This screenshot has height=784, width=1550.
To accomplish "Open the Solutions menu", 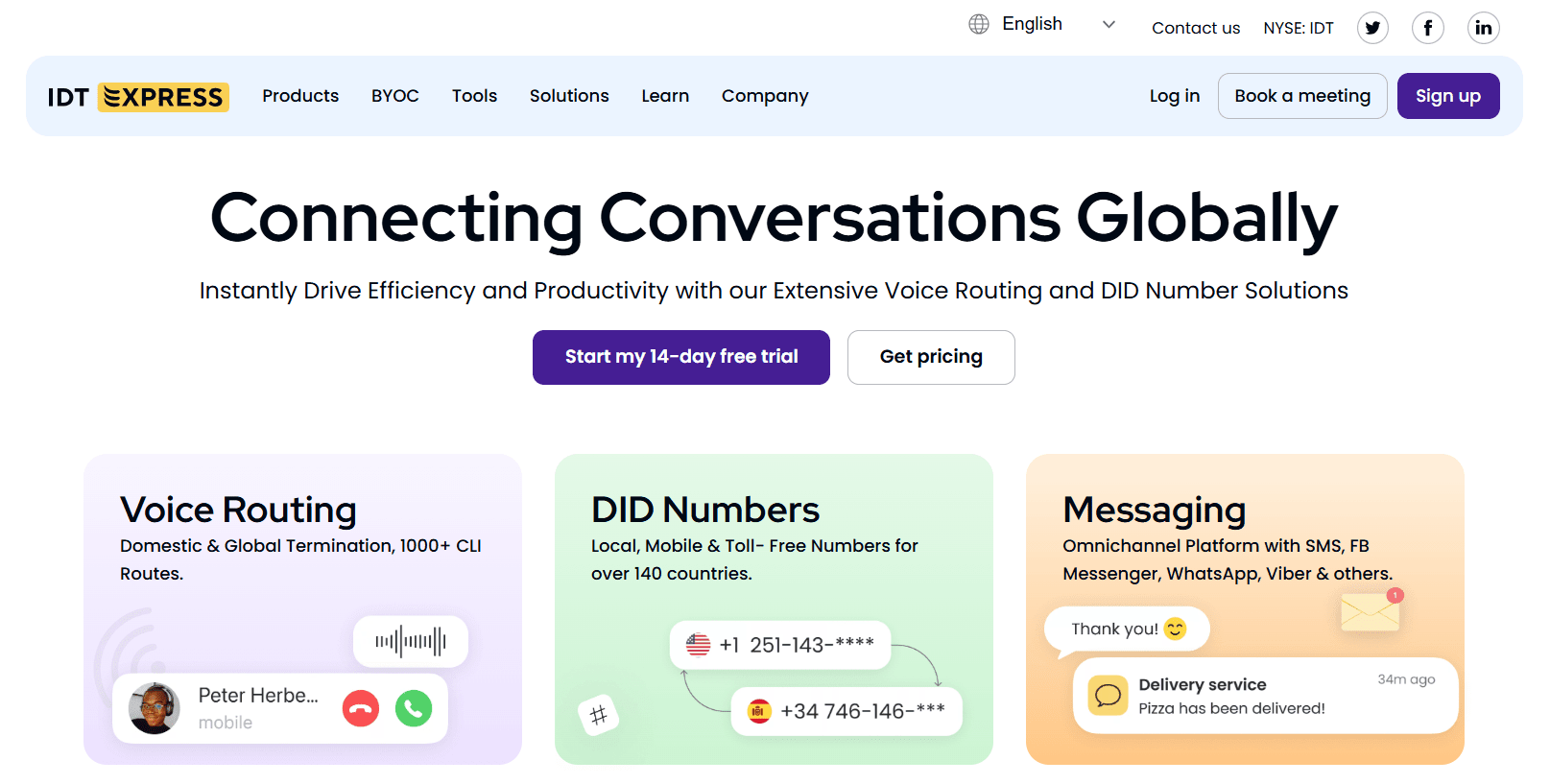I will click(569, 96).
